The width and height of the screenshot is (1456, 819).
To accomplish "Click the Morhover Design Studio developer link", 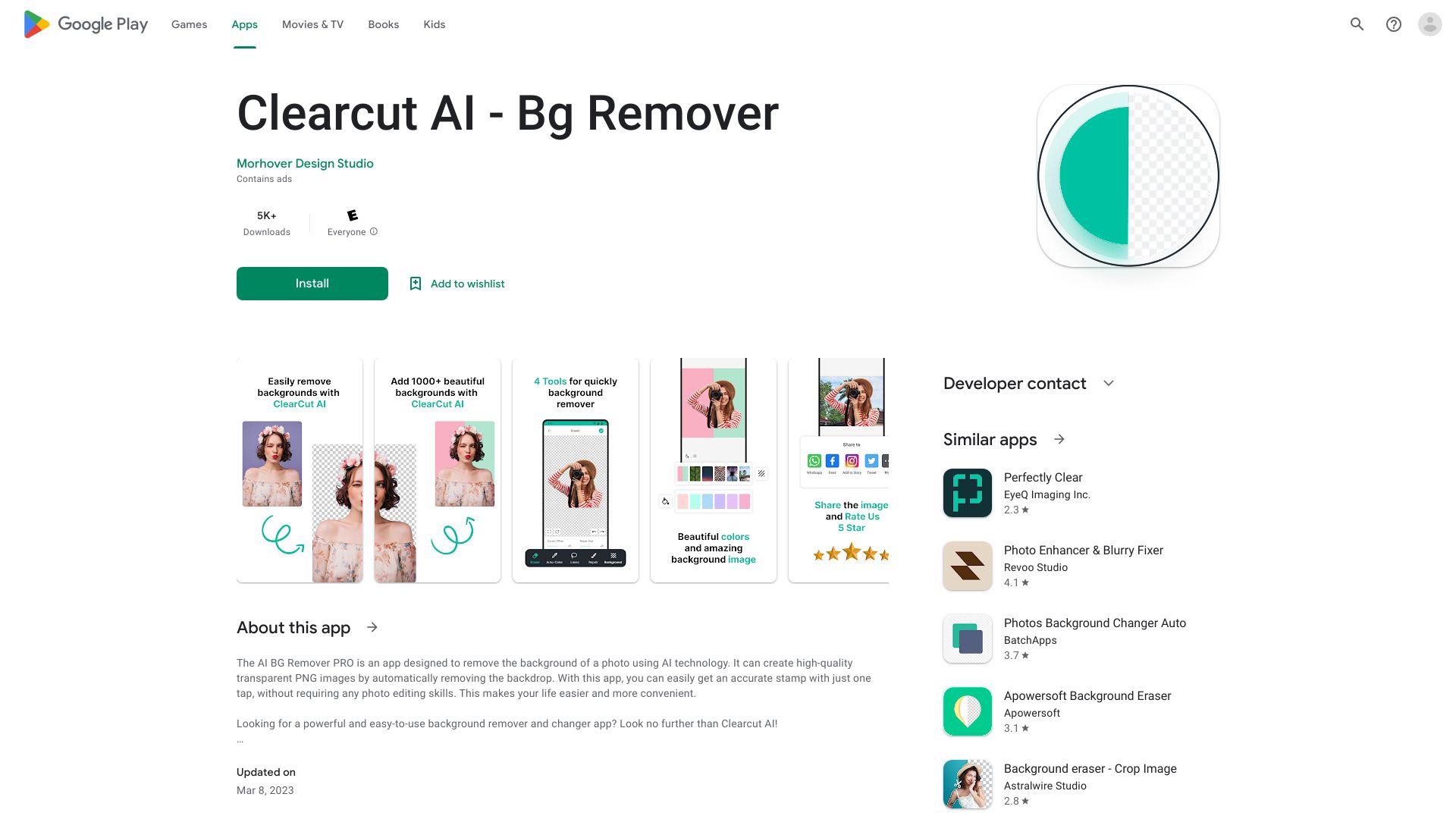I will click(305, 163).
